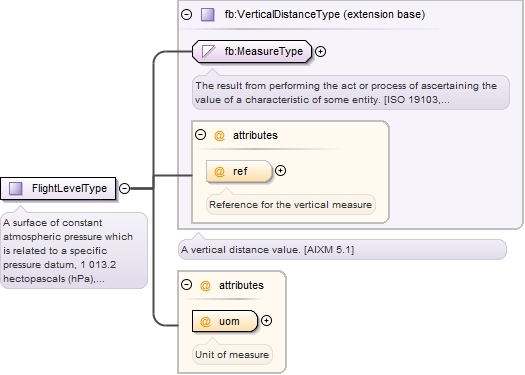Click the @ icon in the uom attribute
This screenshot has width=525, height=375.
tap(205, 321)
